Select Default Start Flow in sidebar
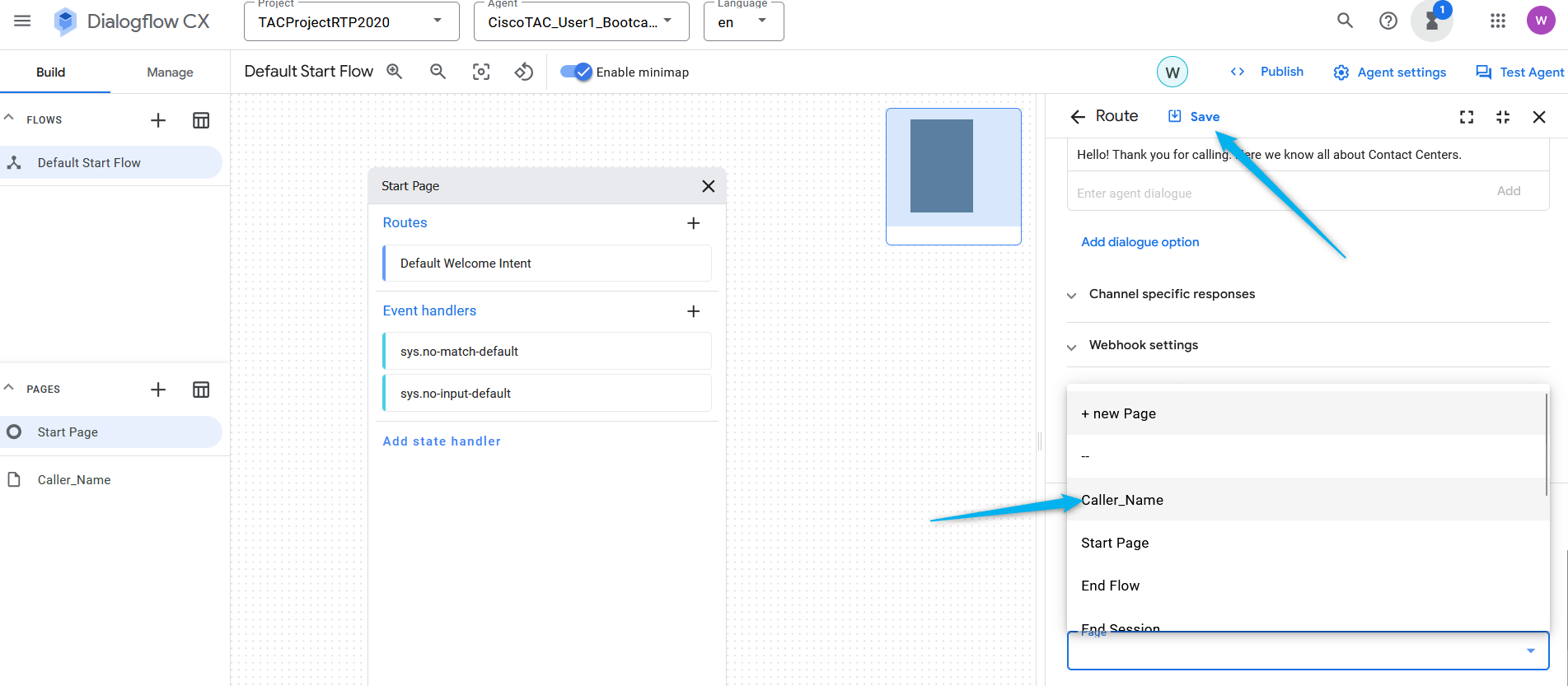Screen dimensions: 1568x686 click(111, 163)
